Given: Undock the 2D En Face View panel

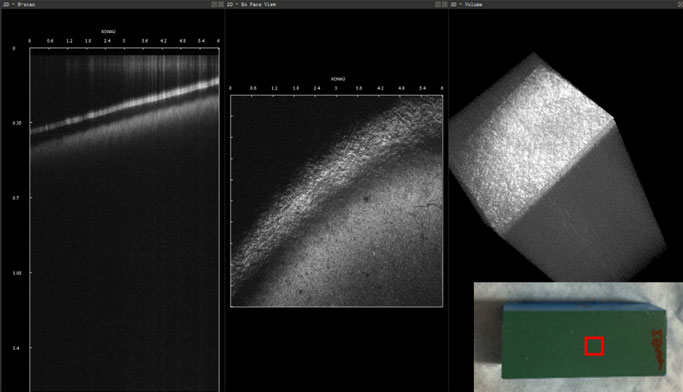Looking at the screenshot, I should pos(438,4).
